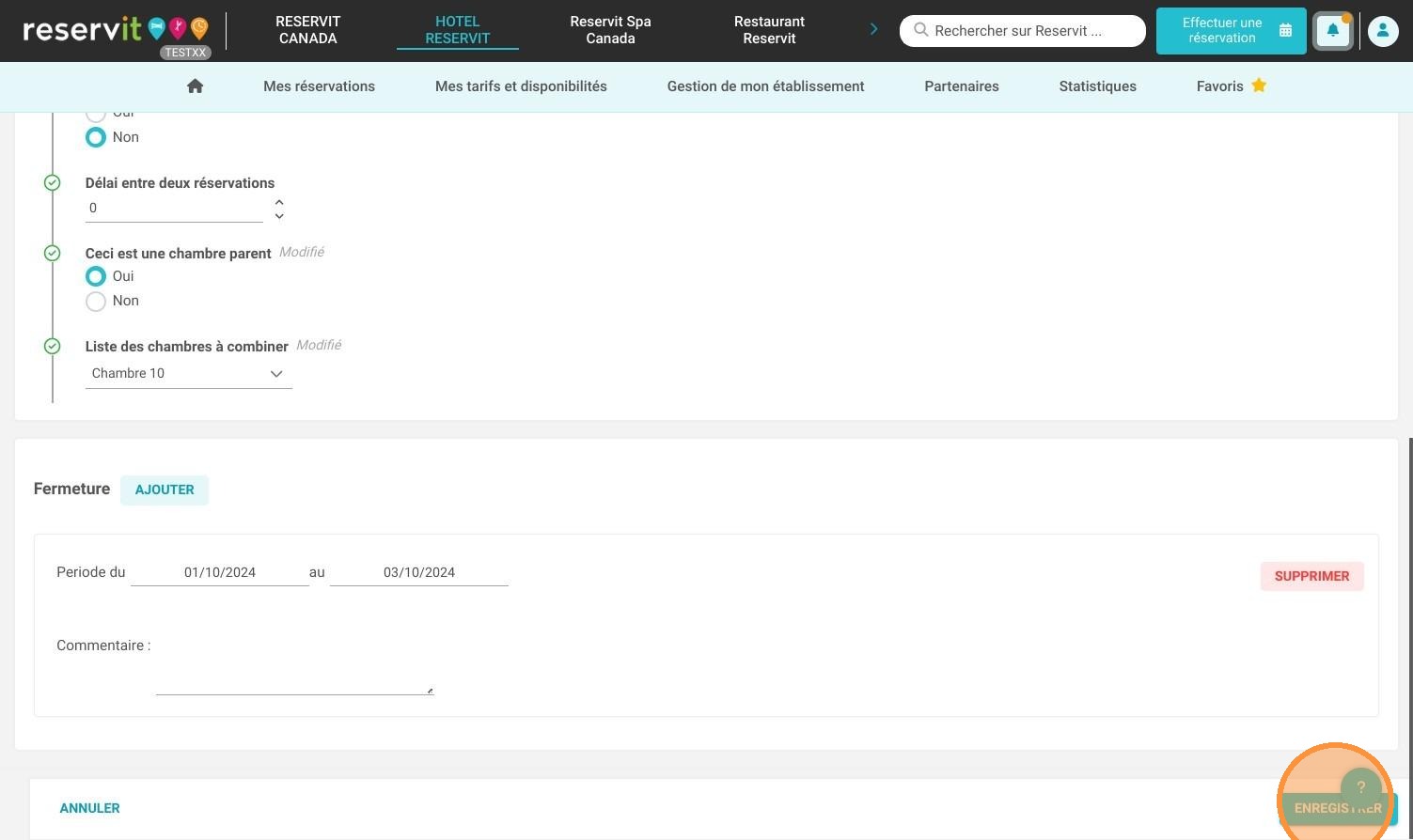The width and height of the screenshot is (1413, 840).
Task: Click the Reservit logo
Action: tap(116, 30)
